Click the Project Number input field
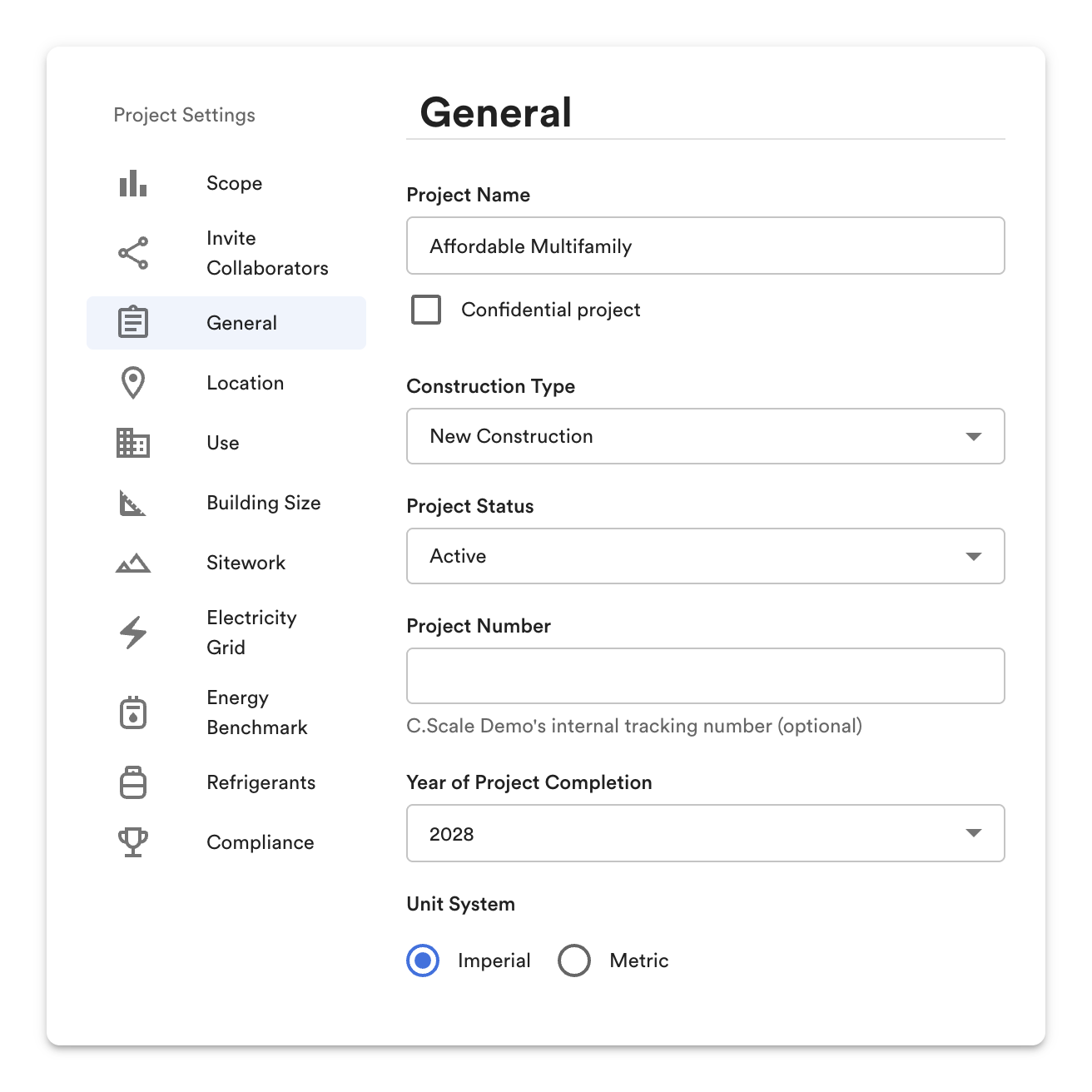Image resolution: width=1092 pixels, height=1092 pixels. point(706,676)
